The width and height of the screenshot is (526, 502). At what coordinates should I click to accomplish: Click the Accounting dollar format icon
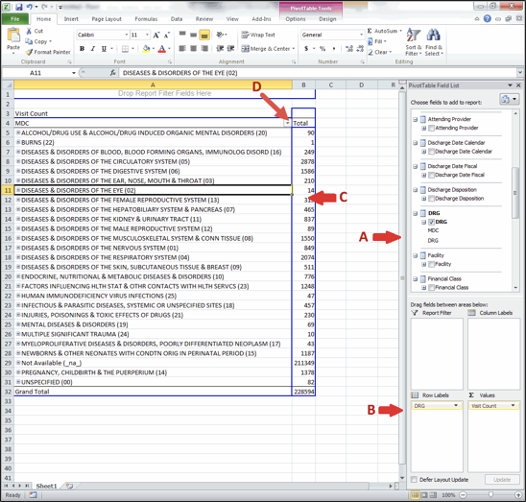(306, 49)
